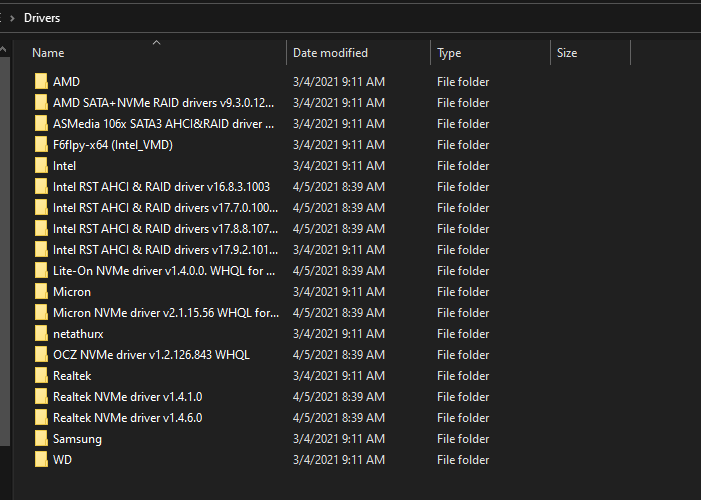Image resolution: width=701 pixels, height=500 pixels.
Task: Select the Realtek folder icon
Action: tap(41, 376)
